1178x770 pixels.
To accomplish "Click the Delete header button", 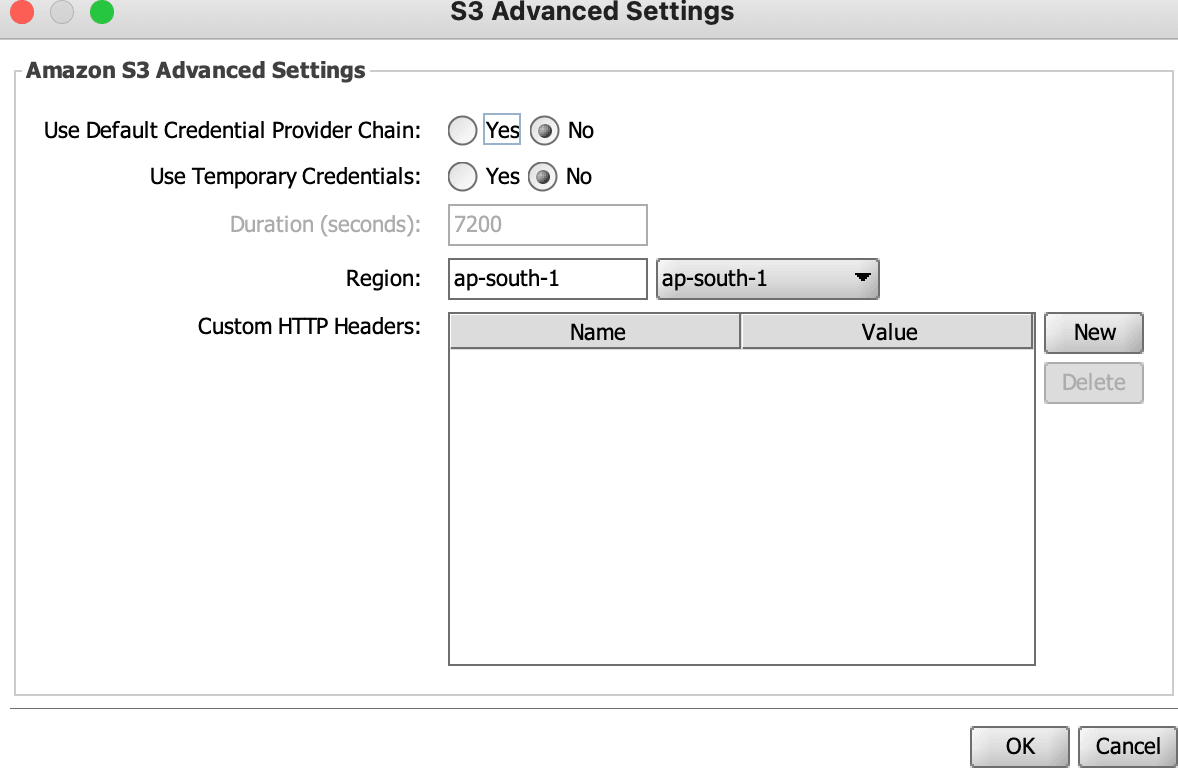I will pyautogui.click(x=1094, y=382).
